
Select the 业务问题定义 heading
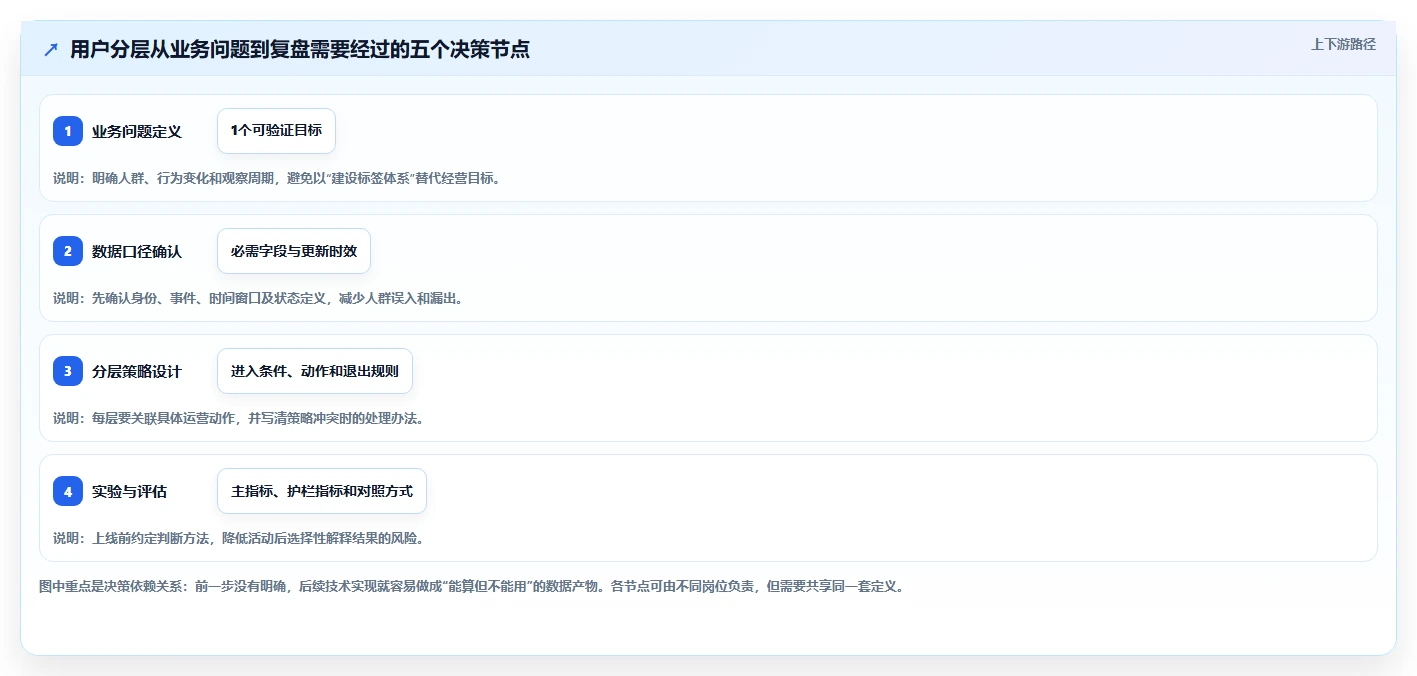(x=137, y=131)
